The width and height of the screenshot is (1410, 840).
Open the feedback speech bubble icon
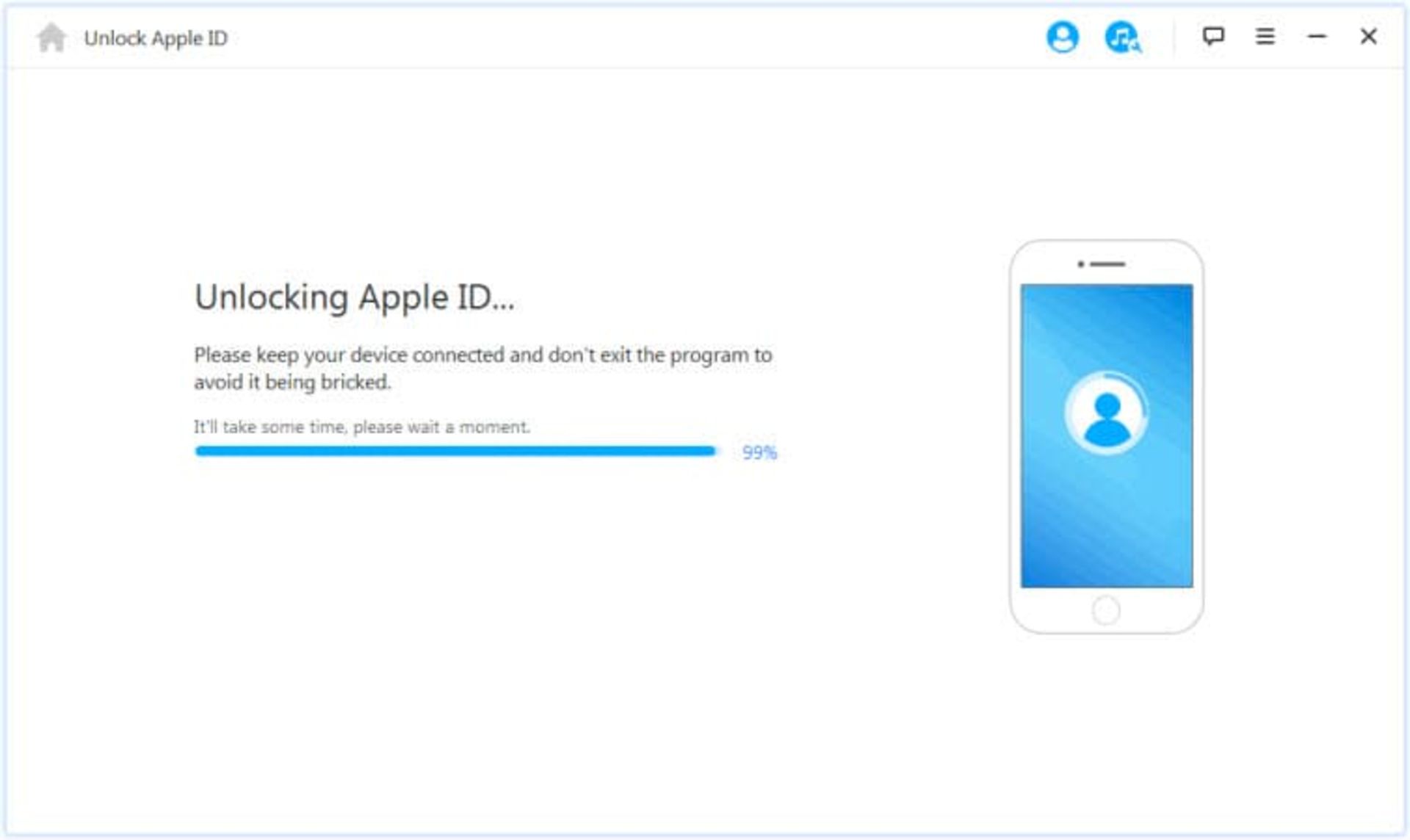[x=1213, y=36]
